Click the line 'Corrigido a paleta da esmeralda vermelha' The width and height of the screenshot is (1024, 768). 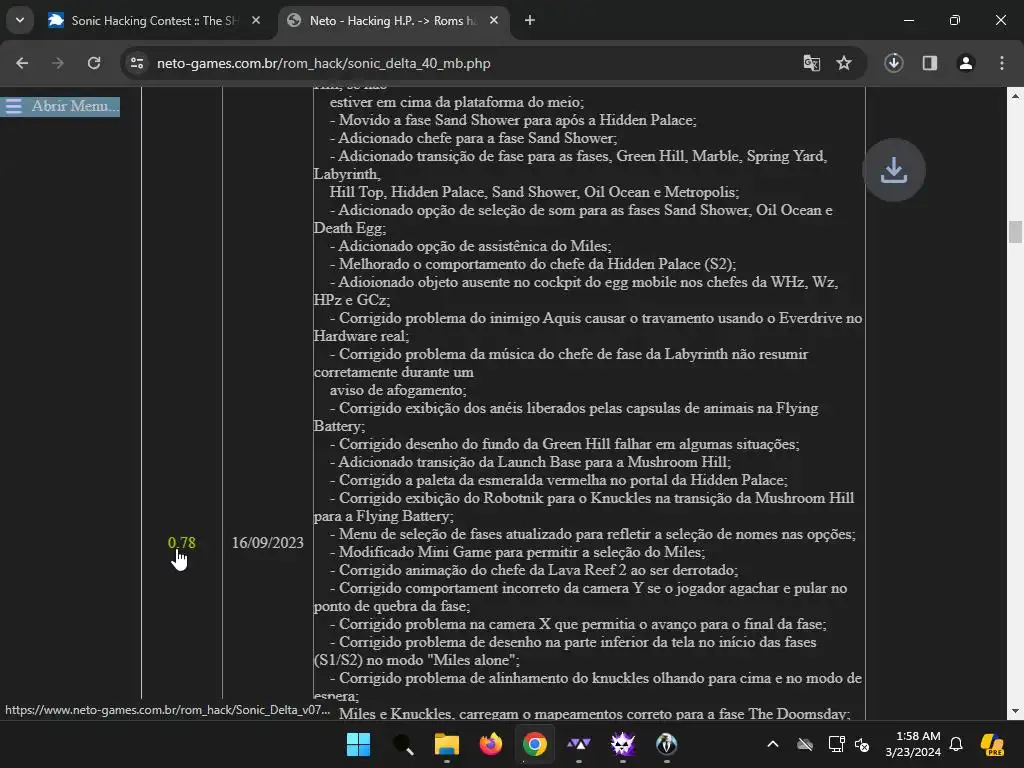click(558, 480)
